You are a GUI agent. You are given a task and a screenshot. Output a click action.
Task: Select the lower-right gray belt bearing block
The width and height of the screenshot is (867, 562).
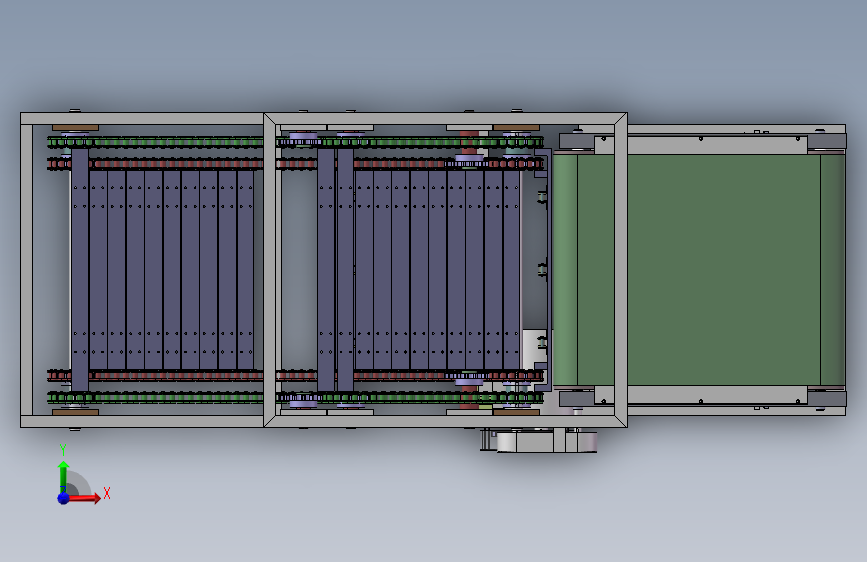pos(827,398)
